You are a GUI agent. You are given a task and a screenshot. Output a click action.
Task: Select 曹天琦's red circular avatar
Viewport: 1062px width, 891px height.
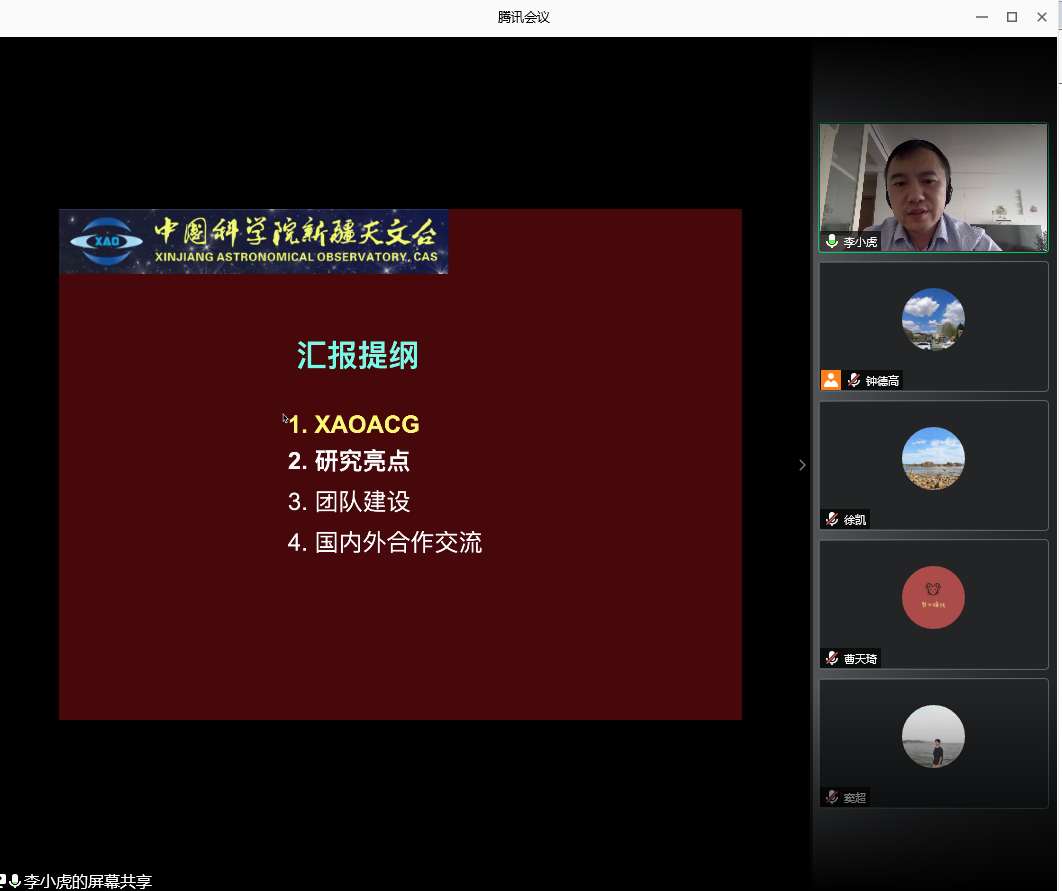[932, 597]
